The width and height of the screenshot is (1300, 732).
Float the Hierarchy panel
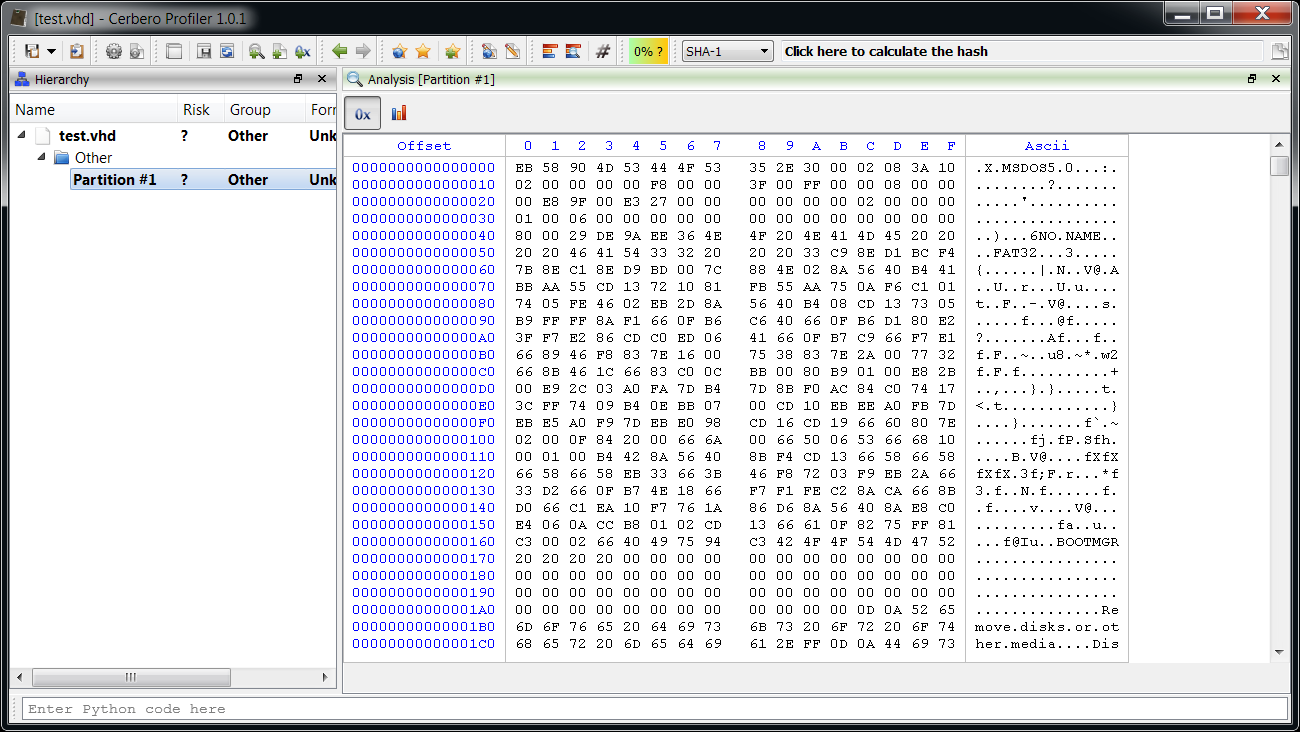pyautogui.click(x=298, y=79)
